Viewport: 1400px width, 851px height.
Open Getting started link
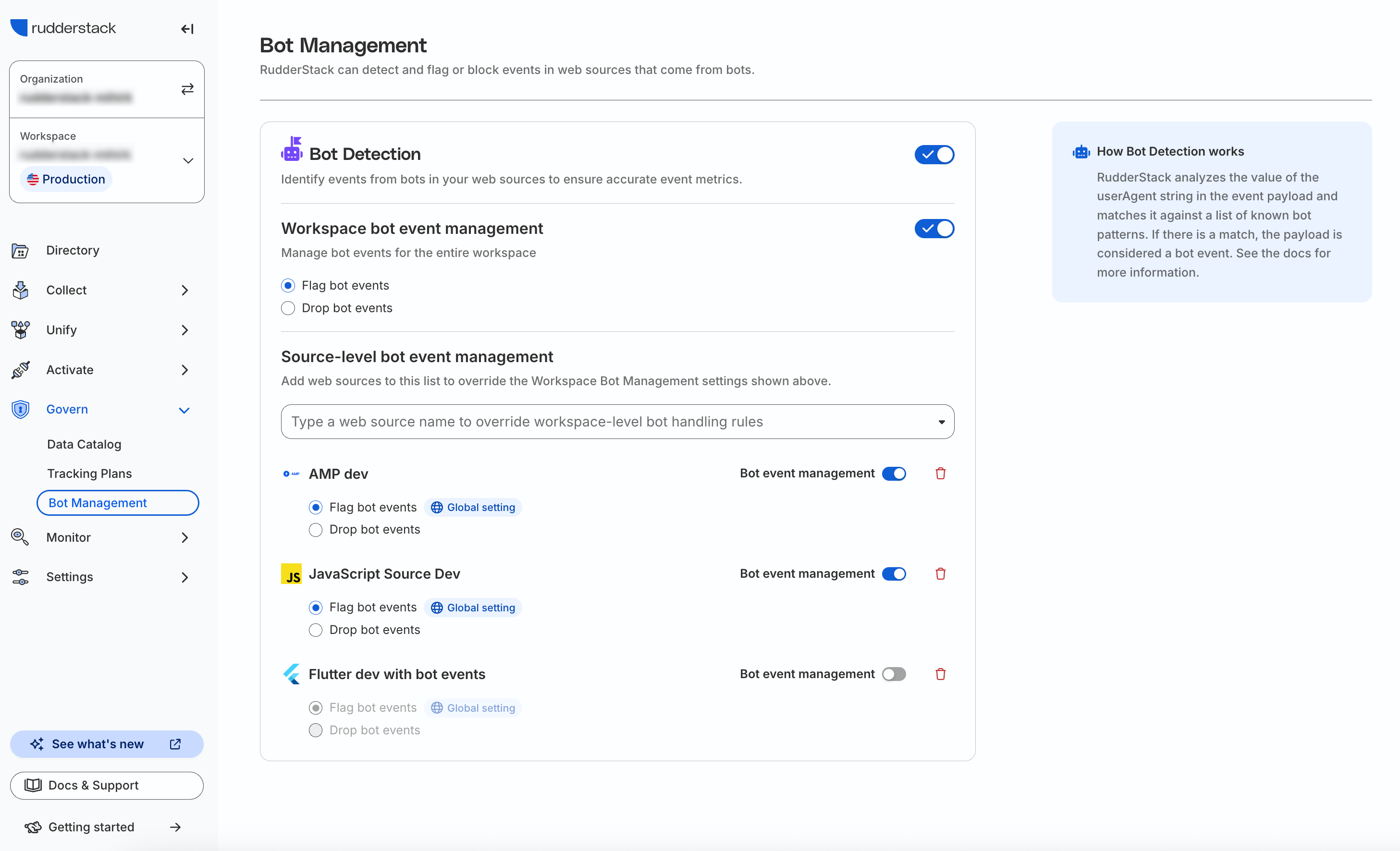coord(91,827)
